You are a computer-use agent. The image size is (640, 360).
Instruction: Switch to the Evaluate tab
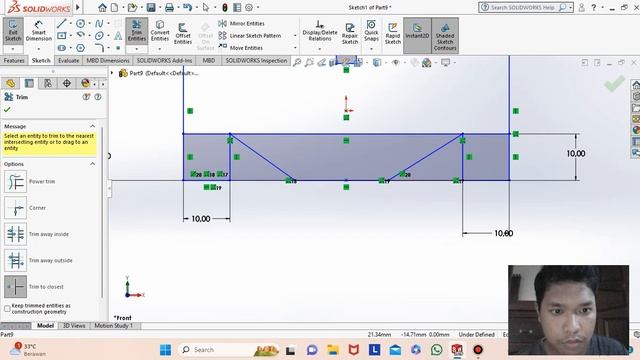[x=68, y=60]
